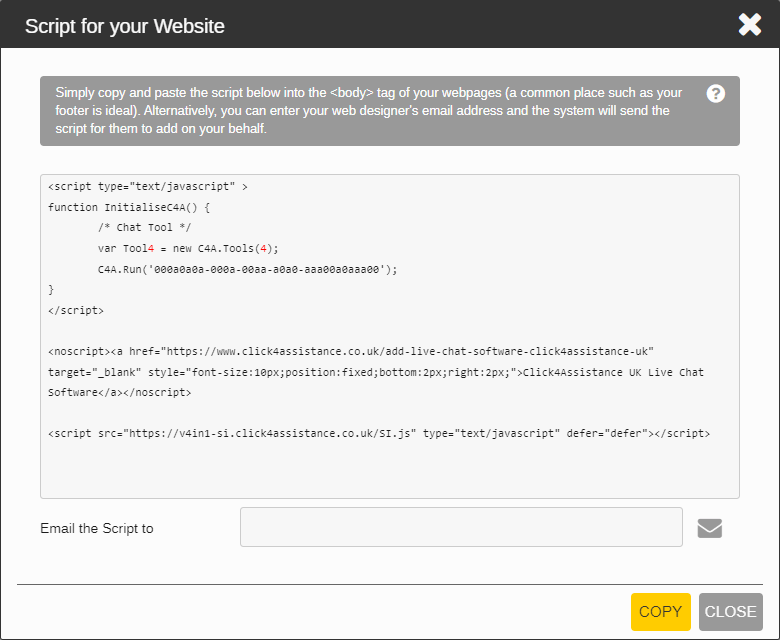
Task: Click the closing '</script>' line
Action: pos(76,310)
